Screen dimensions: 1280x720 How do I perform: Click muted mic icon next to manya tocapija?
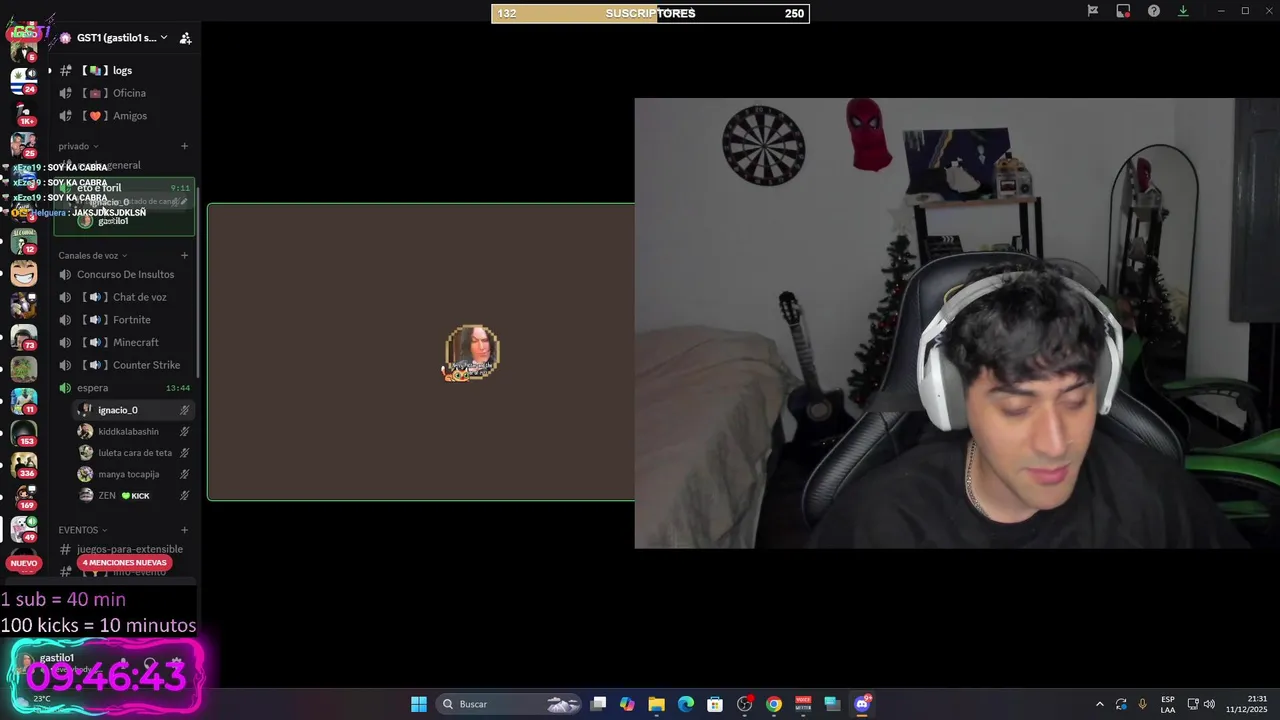(184, 474)
